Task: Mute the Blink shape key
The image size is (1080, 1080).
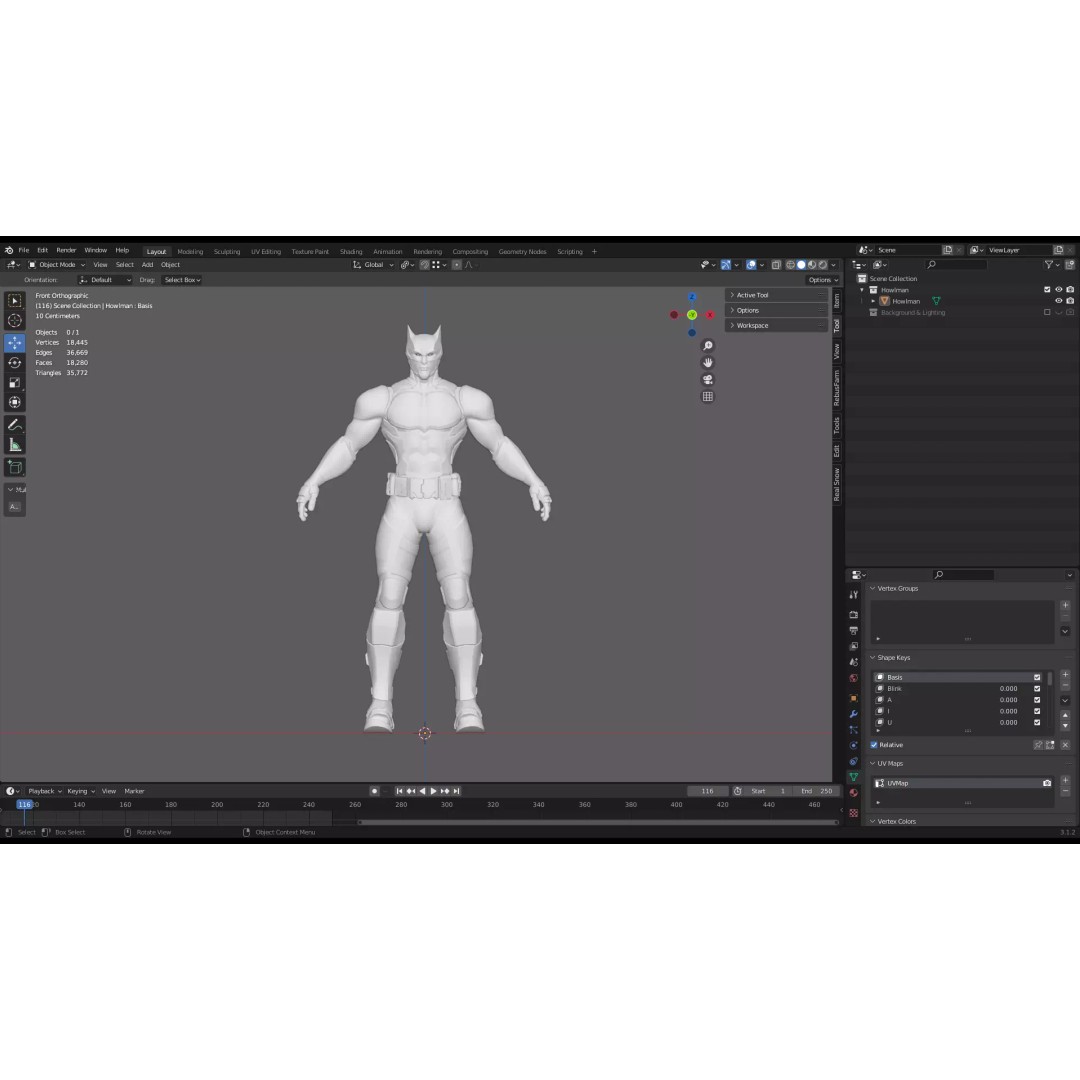Action: (1037, 689)
